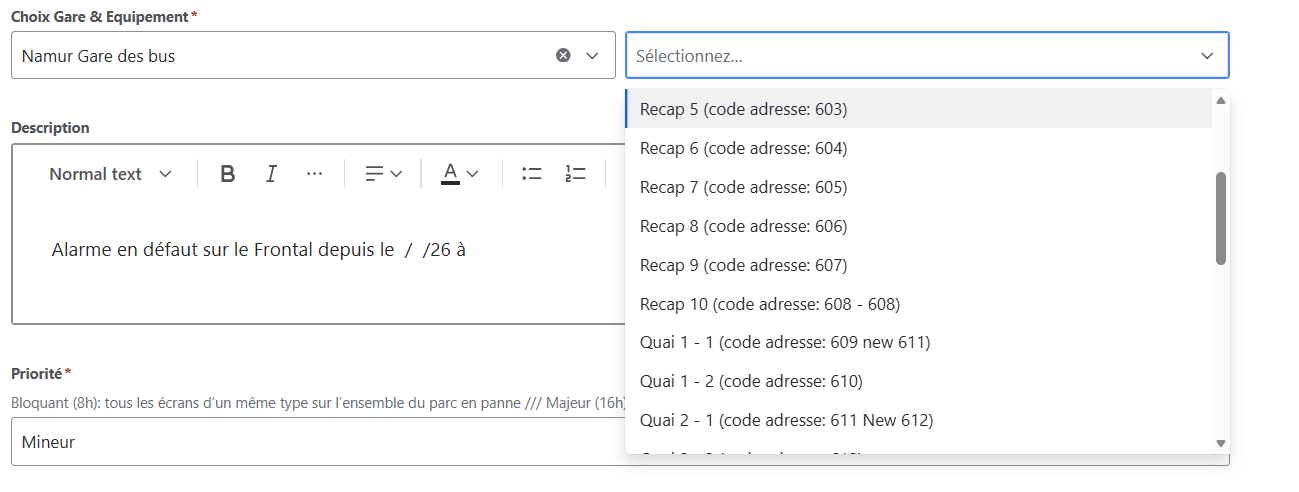
Task: Click the dropdown list scrollbar thumb
Action: click(1221, 218)
